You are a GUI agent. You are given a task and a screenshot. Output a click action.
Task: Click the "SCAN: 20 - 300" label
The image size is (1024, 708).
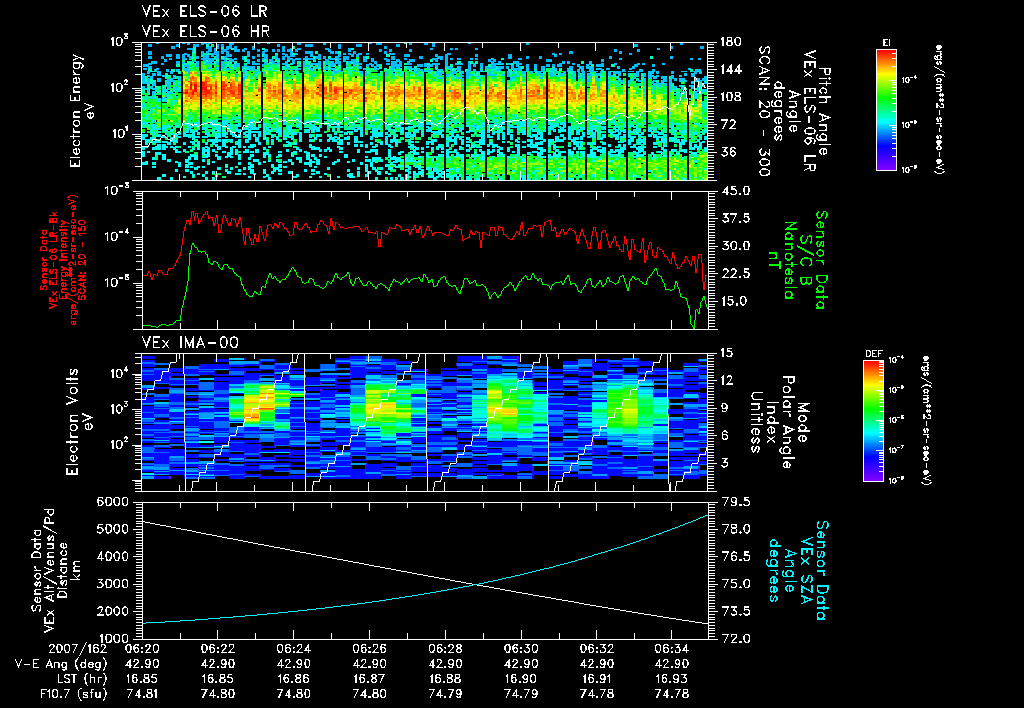(x=763, y=111)
